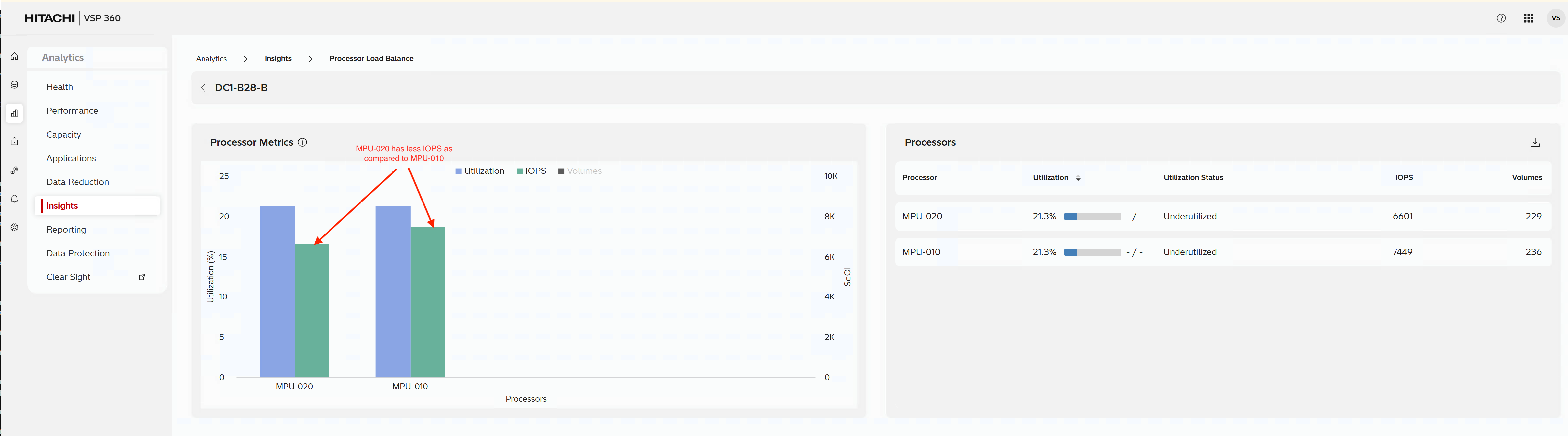Download the Processors table data
The height and width of the screenshot is (436, 1568).
pyautogui.click(x=1534, y=142)
